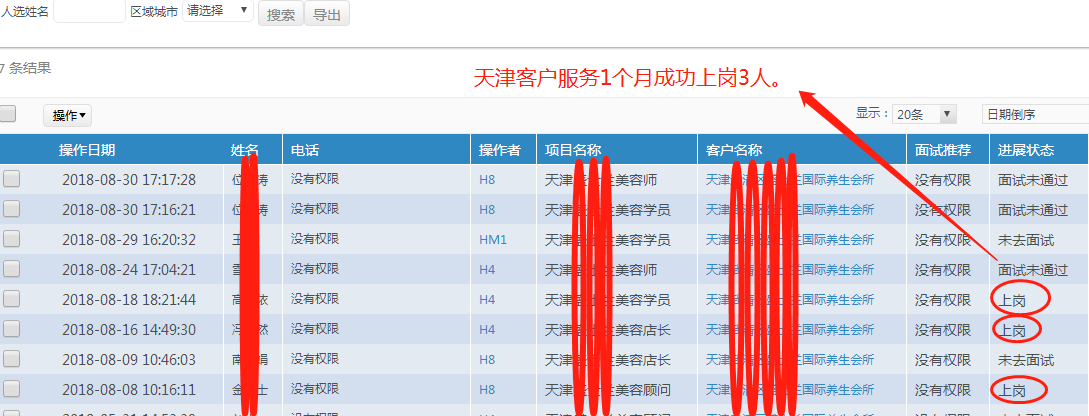Tick checkbox for row 2018-08-16 14:49:30

coord(11,328)
